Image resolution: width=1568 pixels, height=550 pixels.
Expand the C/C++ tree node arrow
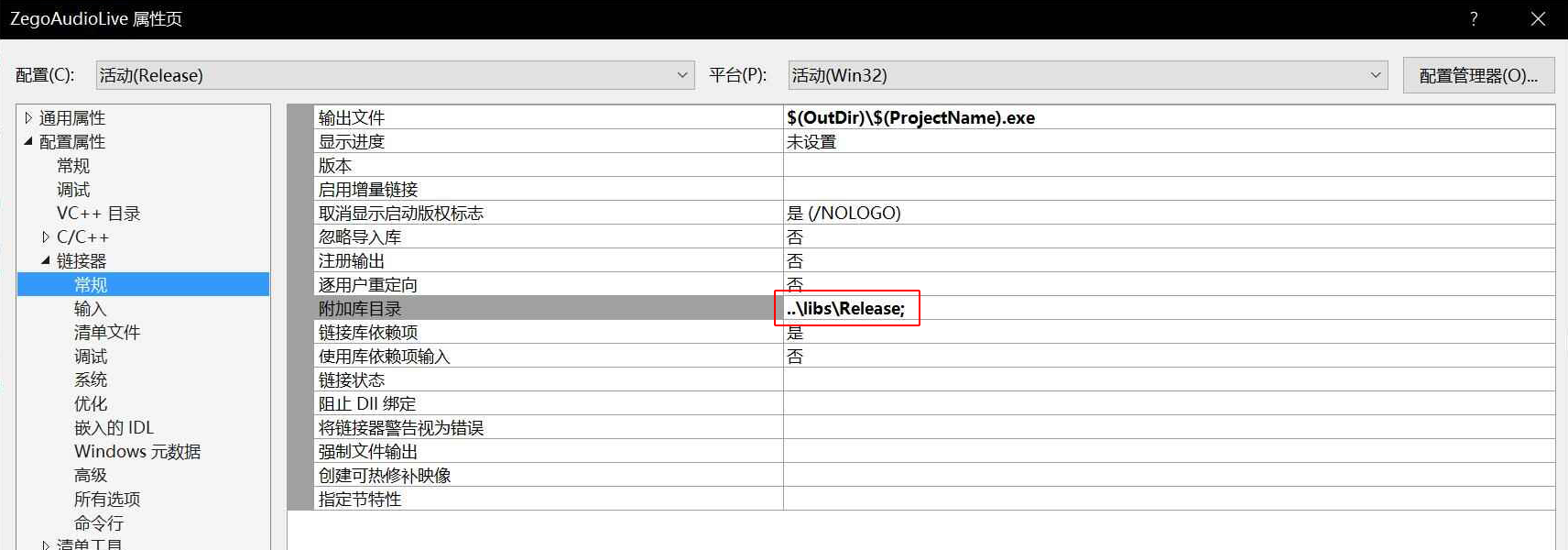46,237
